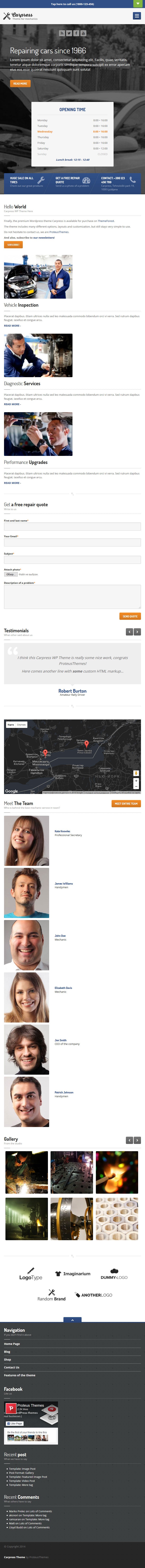Open the hamburger navigation menu

point(137,16)
